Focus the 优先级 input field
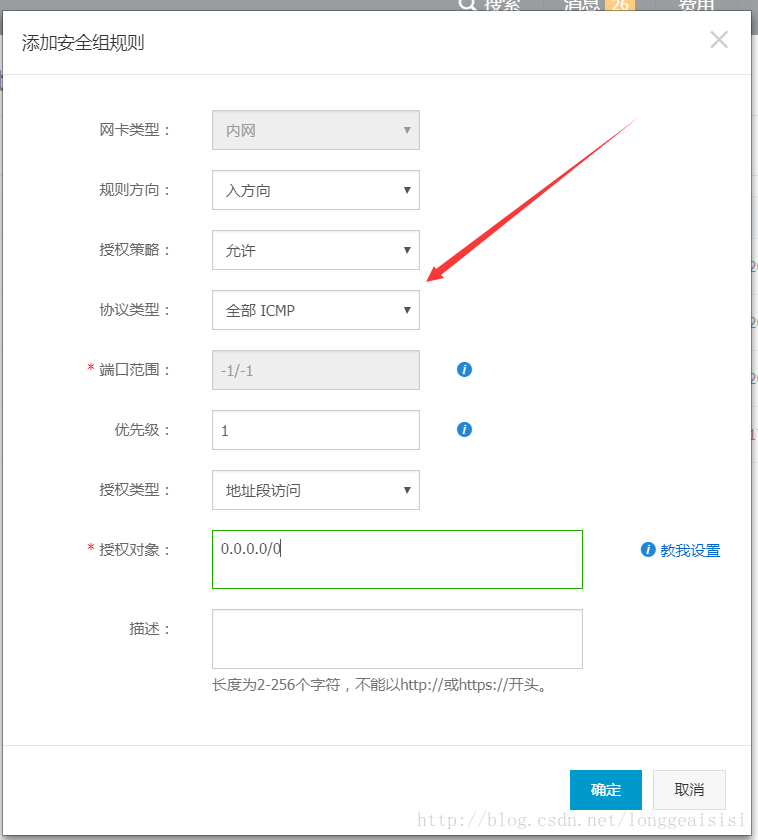The image size is (758, 840). tap(315, 430)
